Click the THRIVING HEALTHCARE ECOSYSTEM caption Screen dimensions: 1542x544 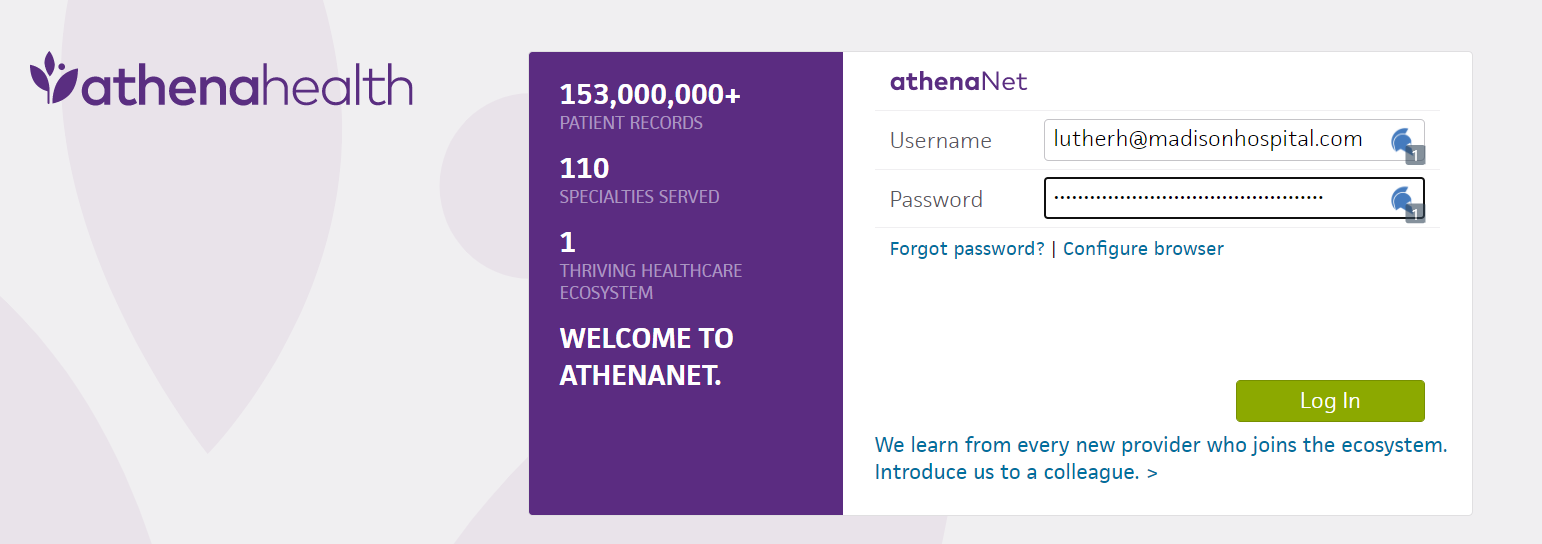(650, 282)
